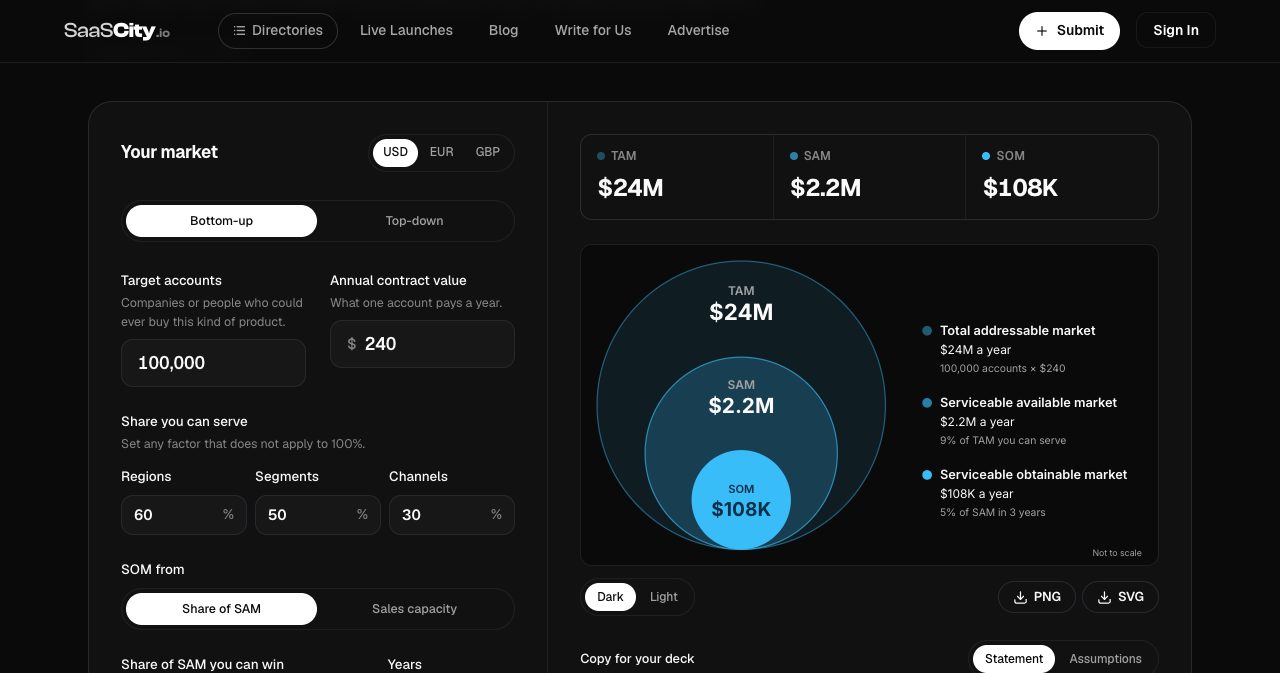Click the Annual contract value input
This screenshot has width=1280, height=673.
422,344
